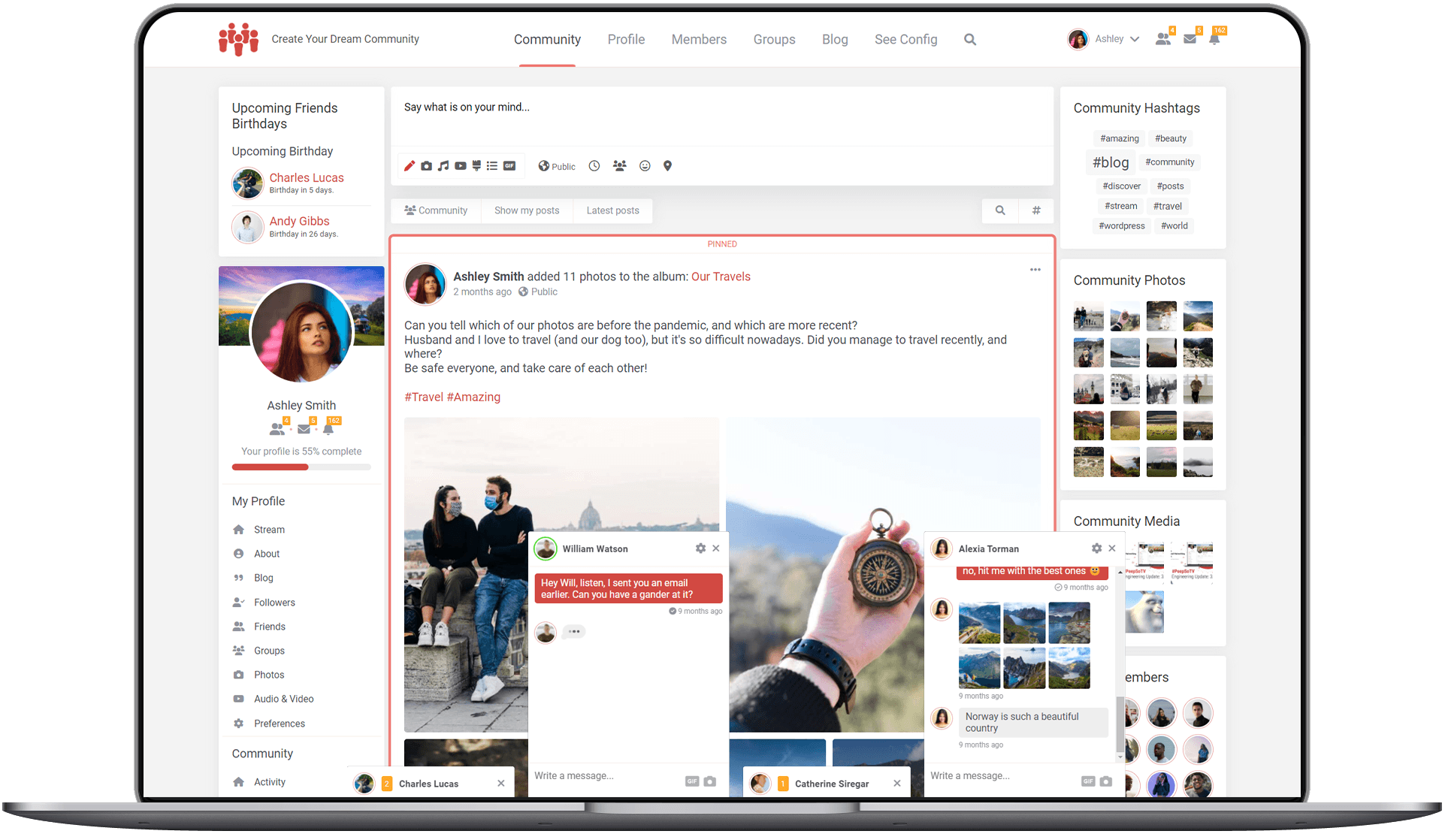1445x840 pixels.
Task: Click the Say what is on your mind field
Action: [721, 116]
